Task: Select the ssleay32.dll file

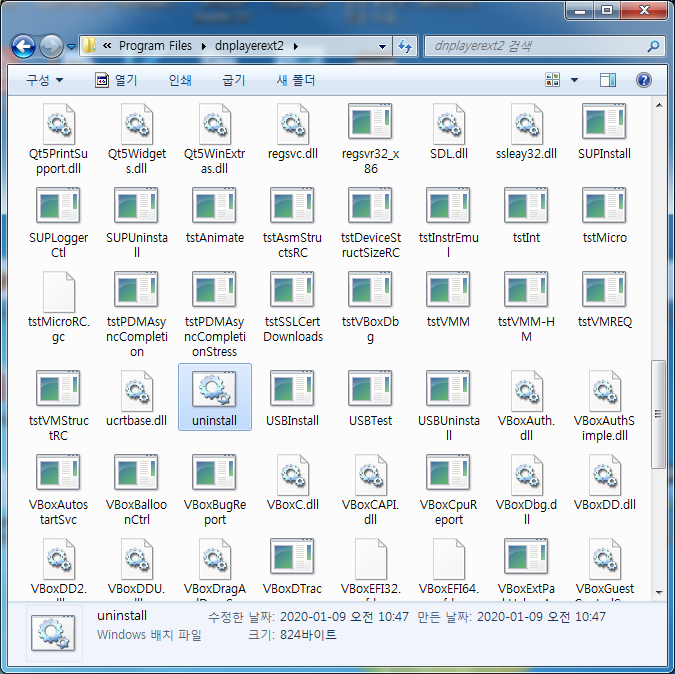Action: [526, 131]
